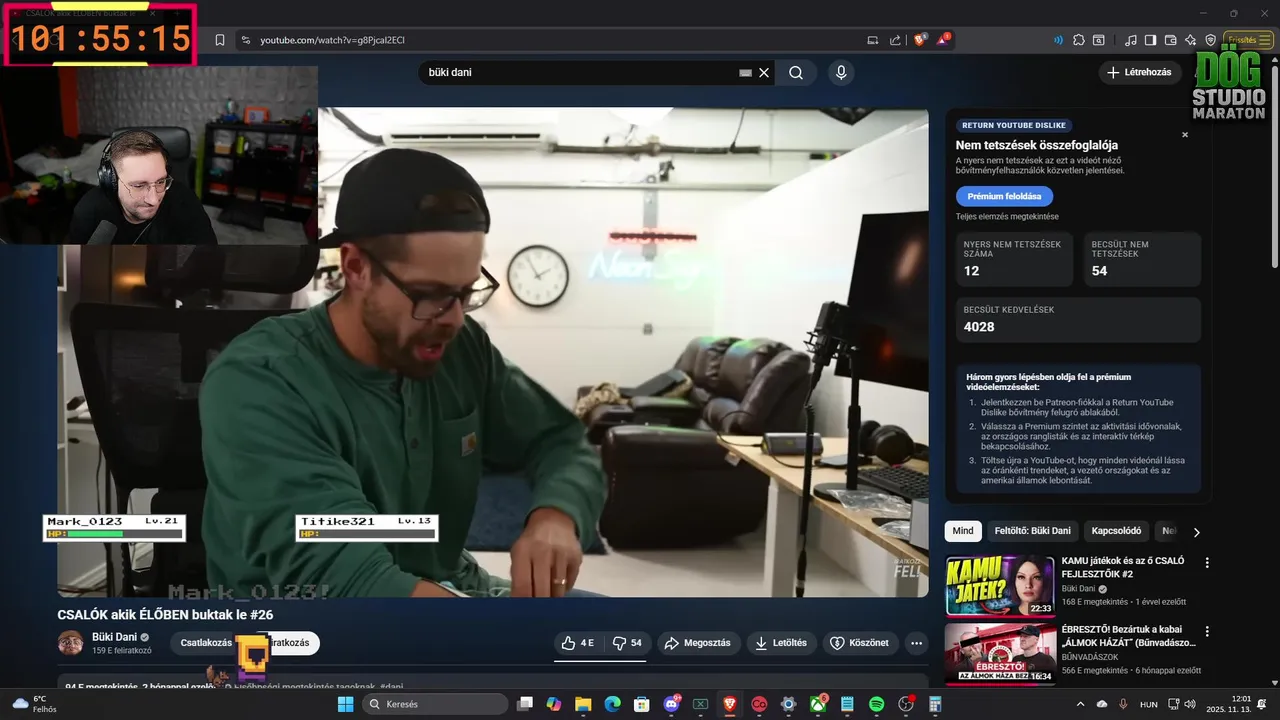
Task: Open the Leo AI sparkle icon
Action: pyautogui.click(x=1190, y=40)
